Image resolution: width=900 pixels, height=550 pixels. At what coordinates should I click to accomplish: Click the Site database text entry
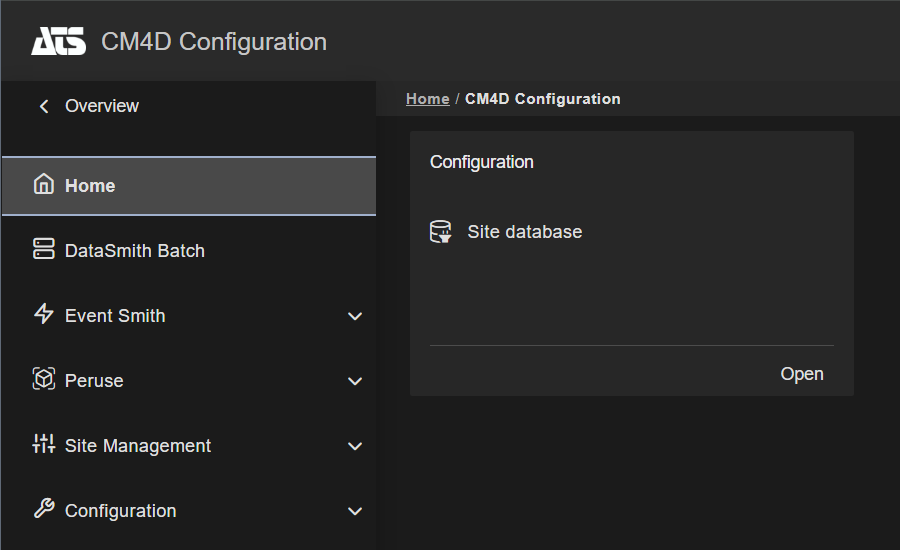(524, 232)
